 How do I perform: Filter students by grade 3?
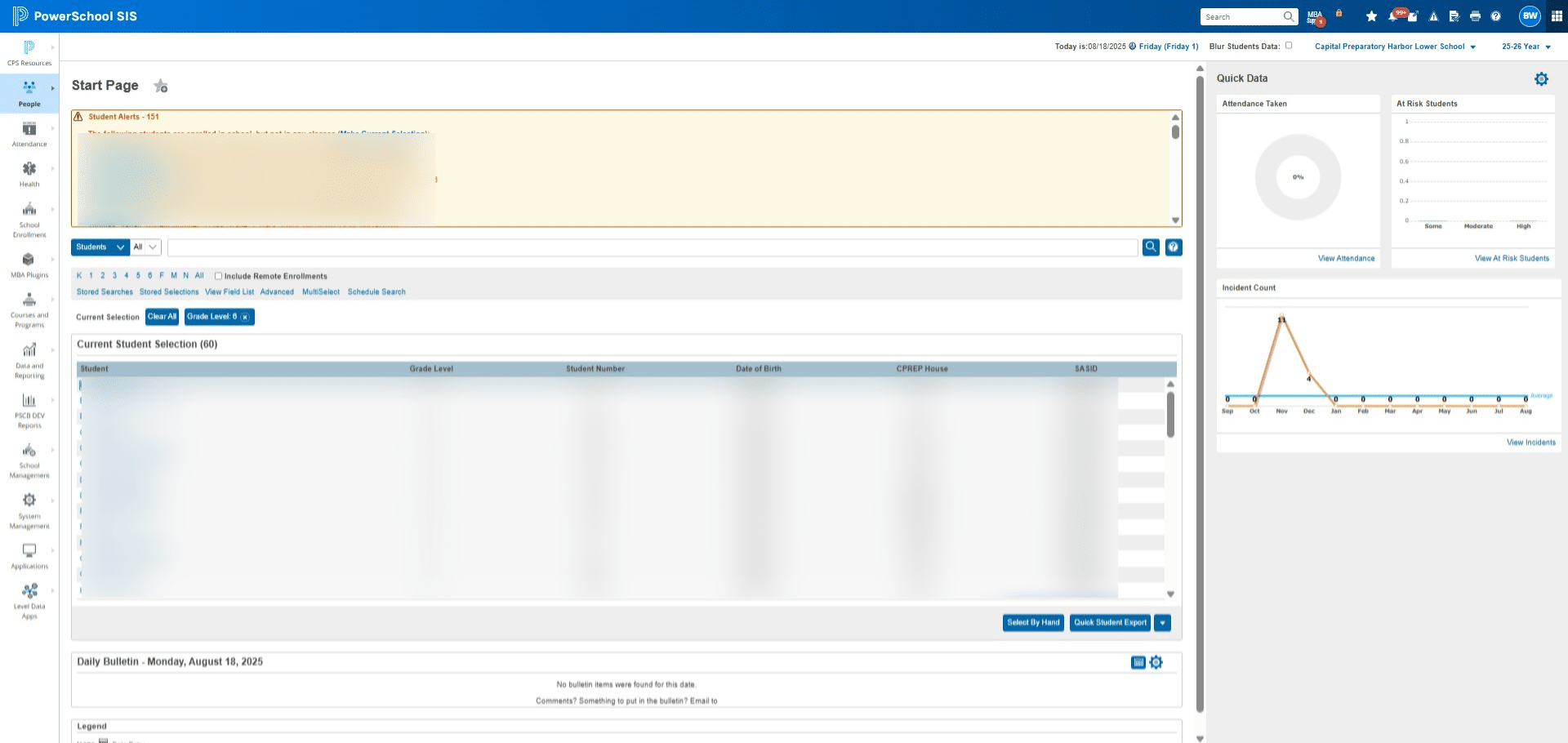[114, 276]
